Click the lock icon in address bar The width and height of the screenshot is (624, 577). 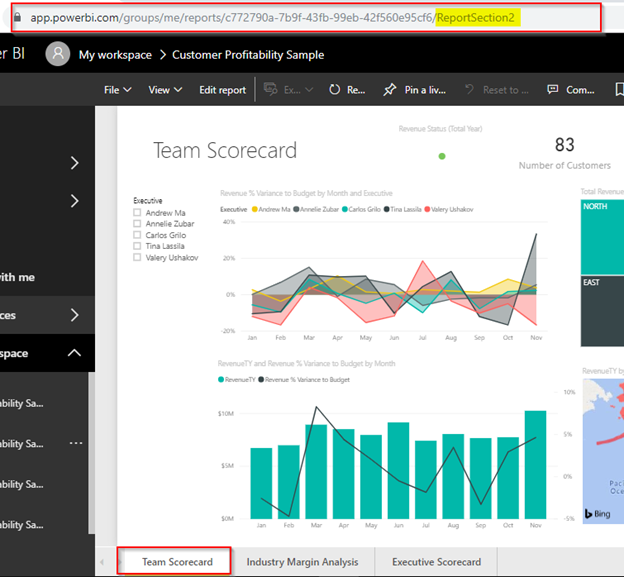tap(17, 17)
